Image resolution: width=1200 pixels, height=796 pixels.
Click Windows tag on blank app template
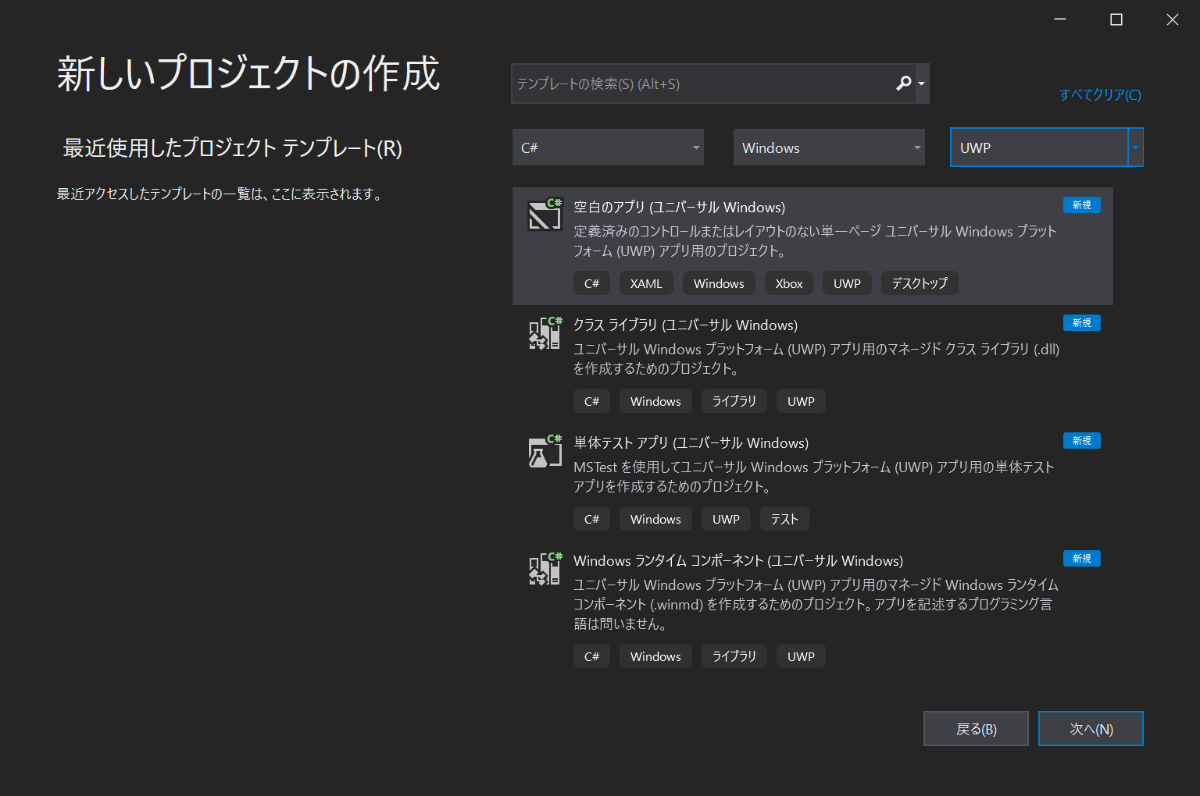[x=719, y=283]
